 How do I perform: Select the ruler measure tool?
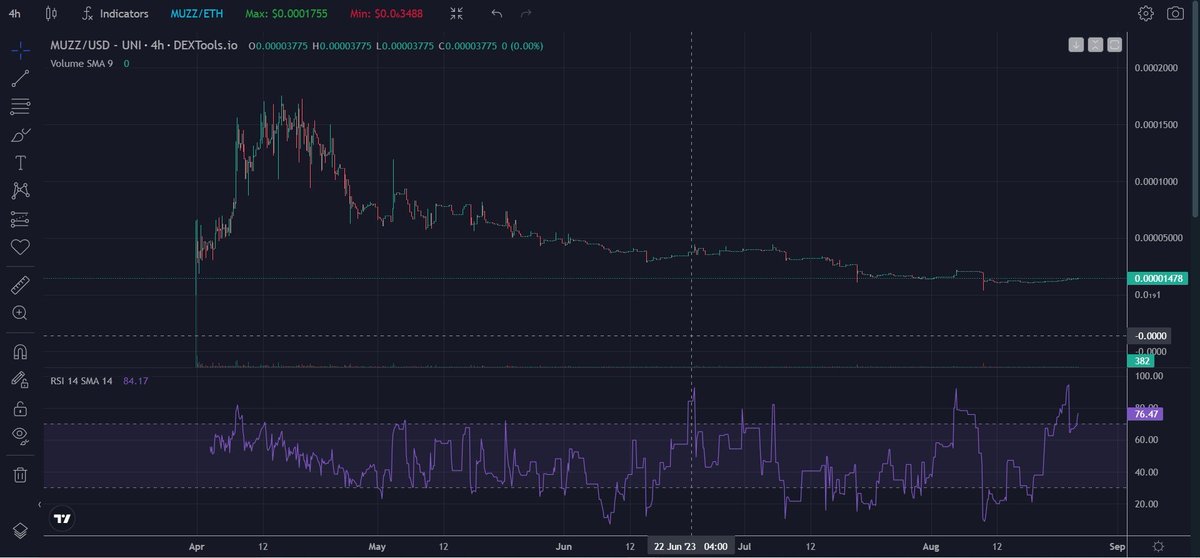pyautogui.click(x=19, y=285)
